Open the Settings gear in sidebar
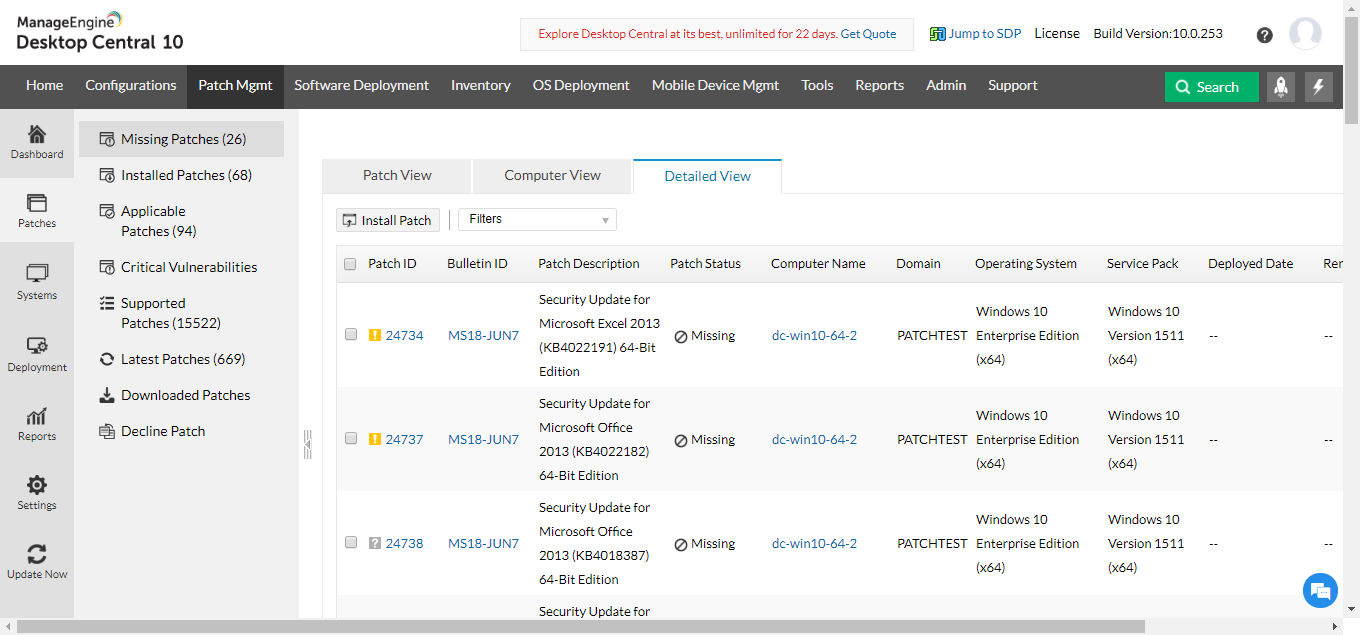Screen dimensions: 1360x635 coord(37,492)
